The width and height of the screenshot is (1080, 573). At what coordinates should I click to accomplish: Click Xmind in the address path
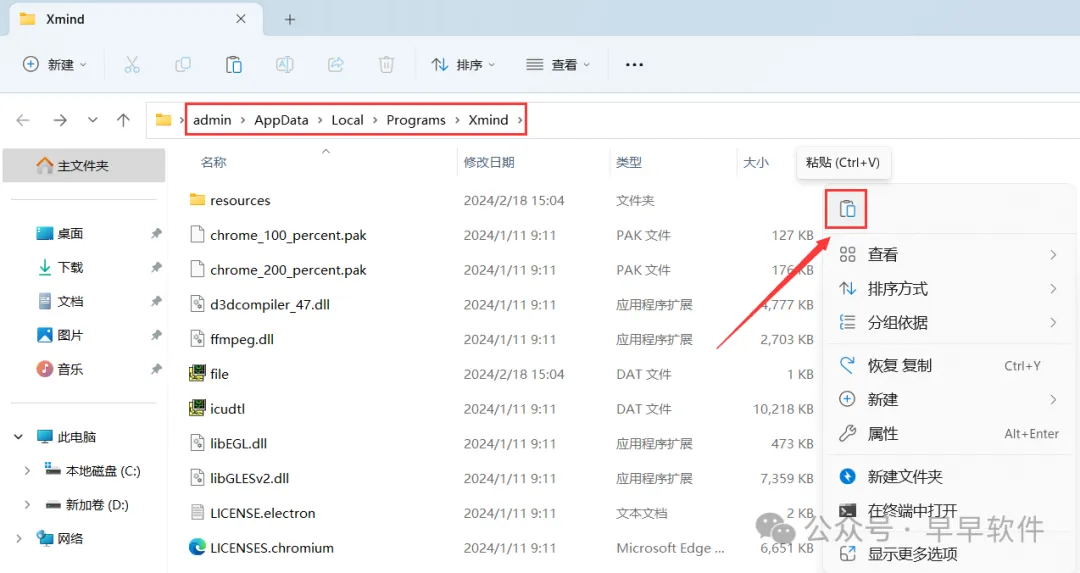click(488, 120)
